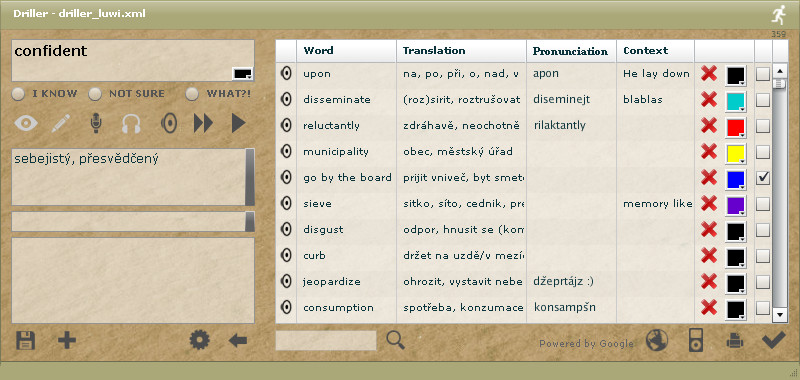The image size is (800, 380).
Task: Sort by the Word column header
Action: (318, 50)
